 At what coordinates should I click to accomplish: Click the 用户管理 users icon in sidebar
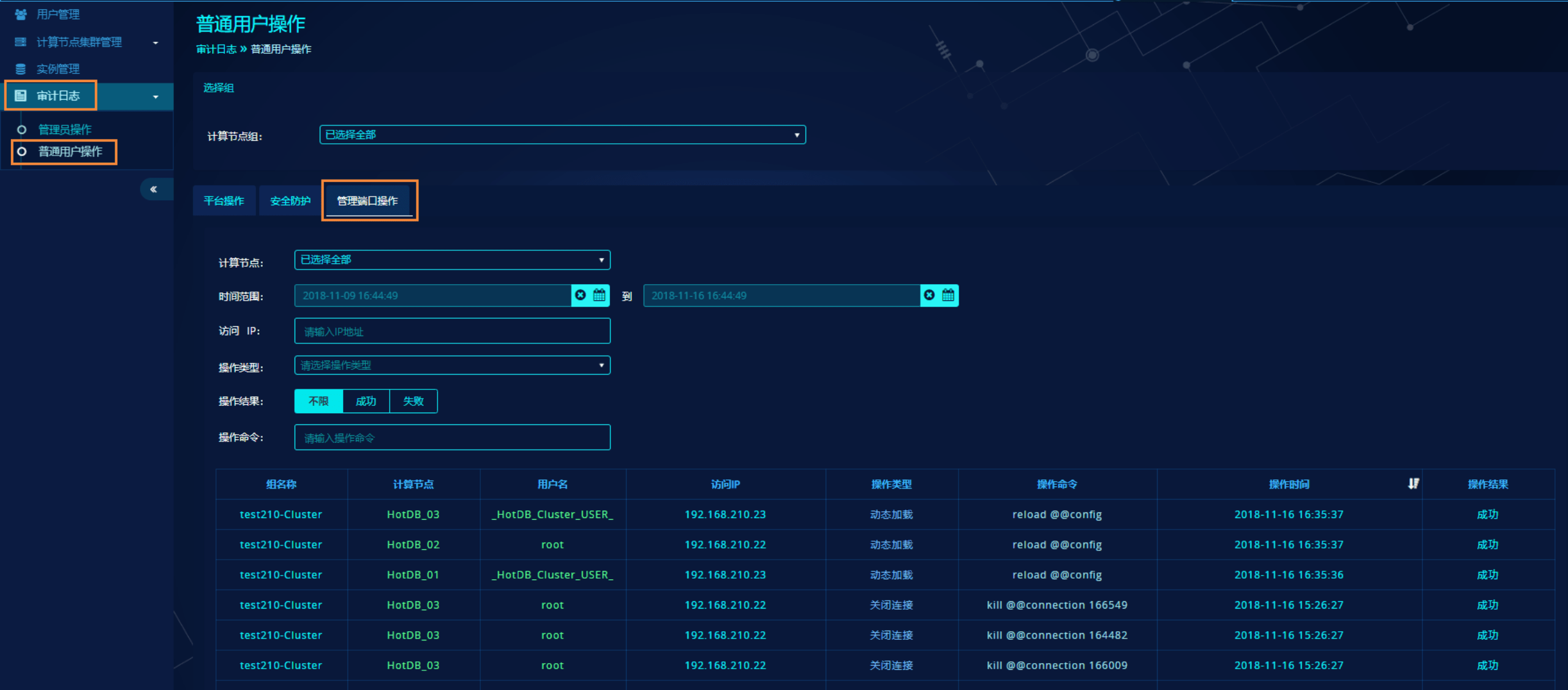[x=20, y=14]
